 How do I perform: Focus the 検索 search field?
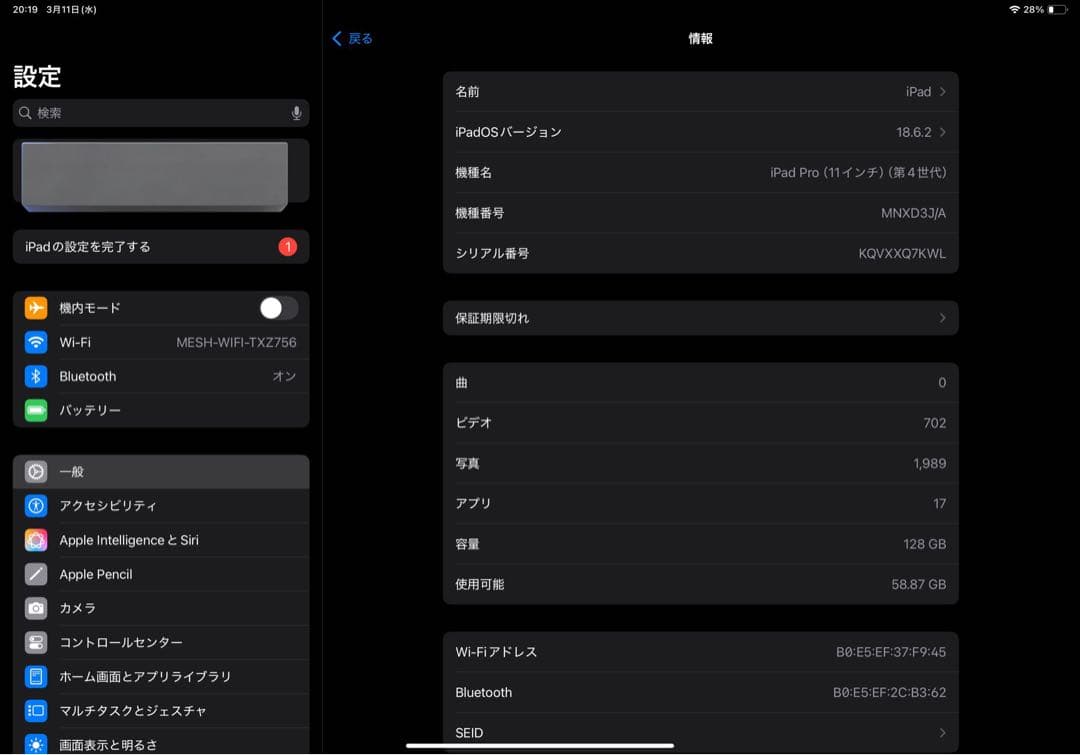[160, 113]
